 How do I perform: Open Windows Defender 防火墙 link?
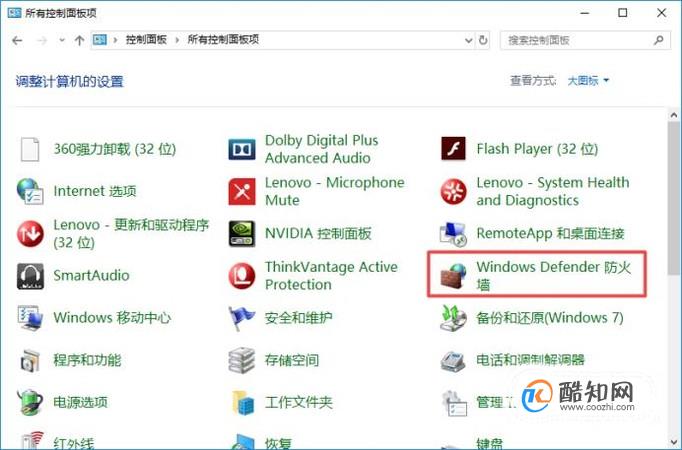coord(553,276)
